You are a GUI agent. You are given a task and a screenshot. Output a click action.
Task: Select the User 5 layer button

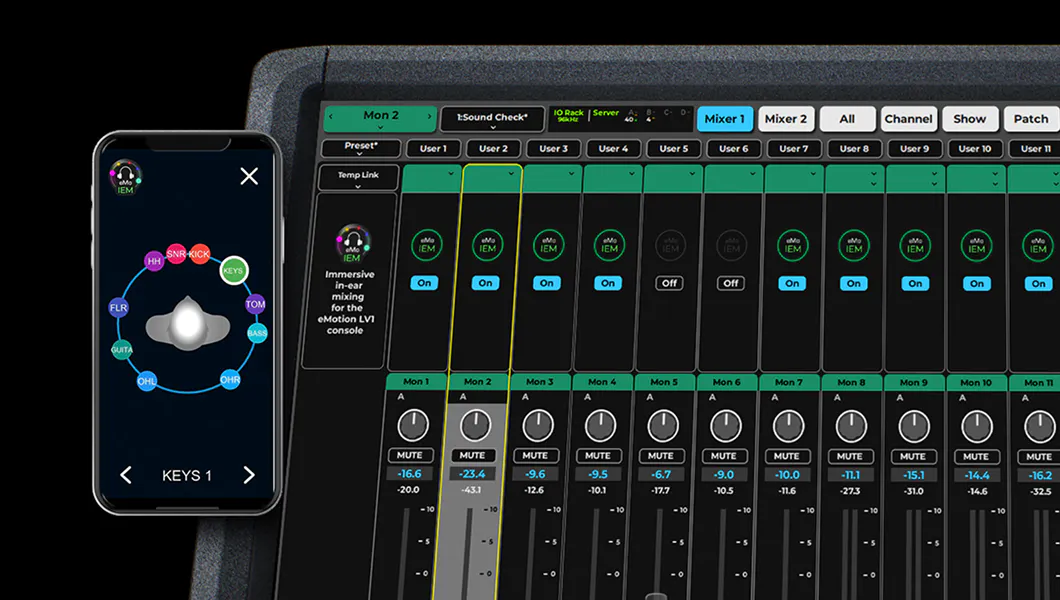click(673, 149)
